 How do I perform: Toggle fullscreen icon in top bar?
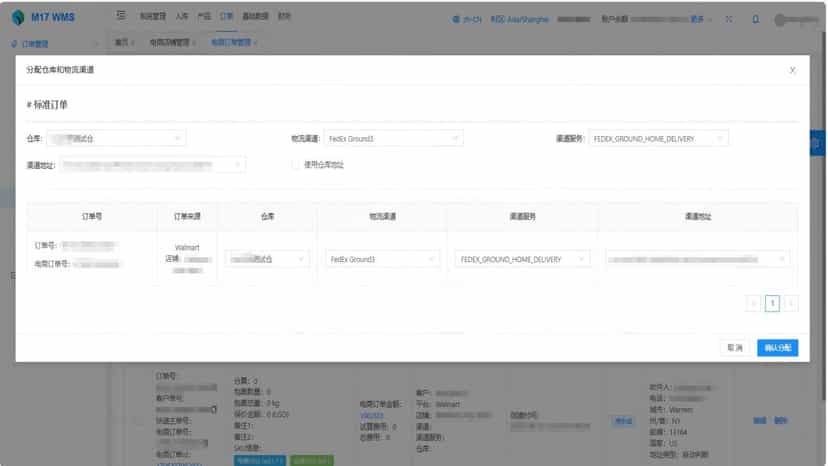tap(729, 20)
